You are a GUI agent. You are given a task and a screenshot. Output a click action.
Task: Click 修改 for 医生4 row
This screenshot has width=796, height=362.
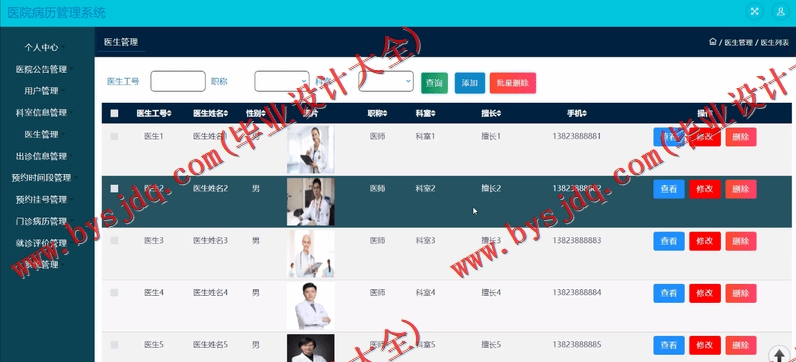coord(705,293)
